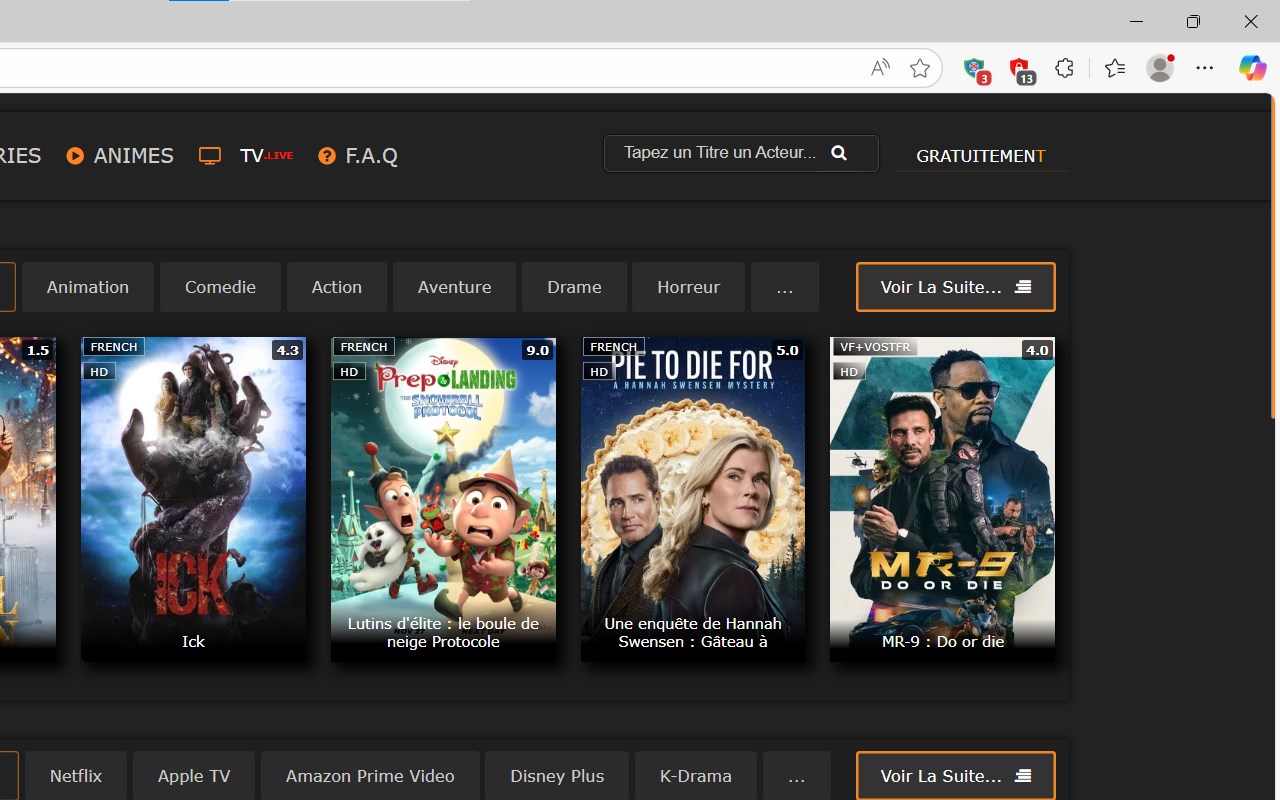The height and width of the screenshot is (800, 1280).
Task: Expand more genres with the ellipsis tab
Action: (x=785, y=287)
